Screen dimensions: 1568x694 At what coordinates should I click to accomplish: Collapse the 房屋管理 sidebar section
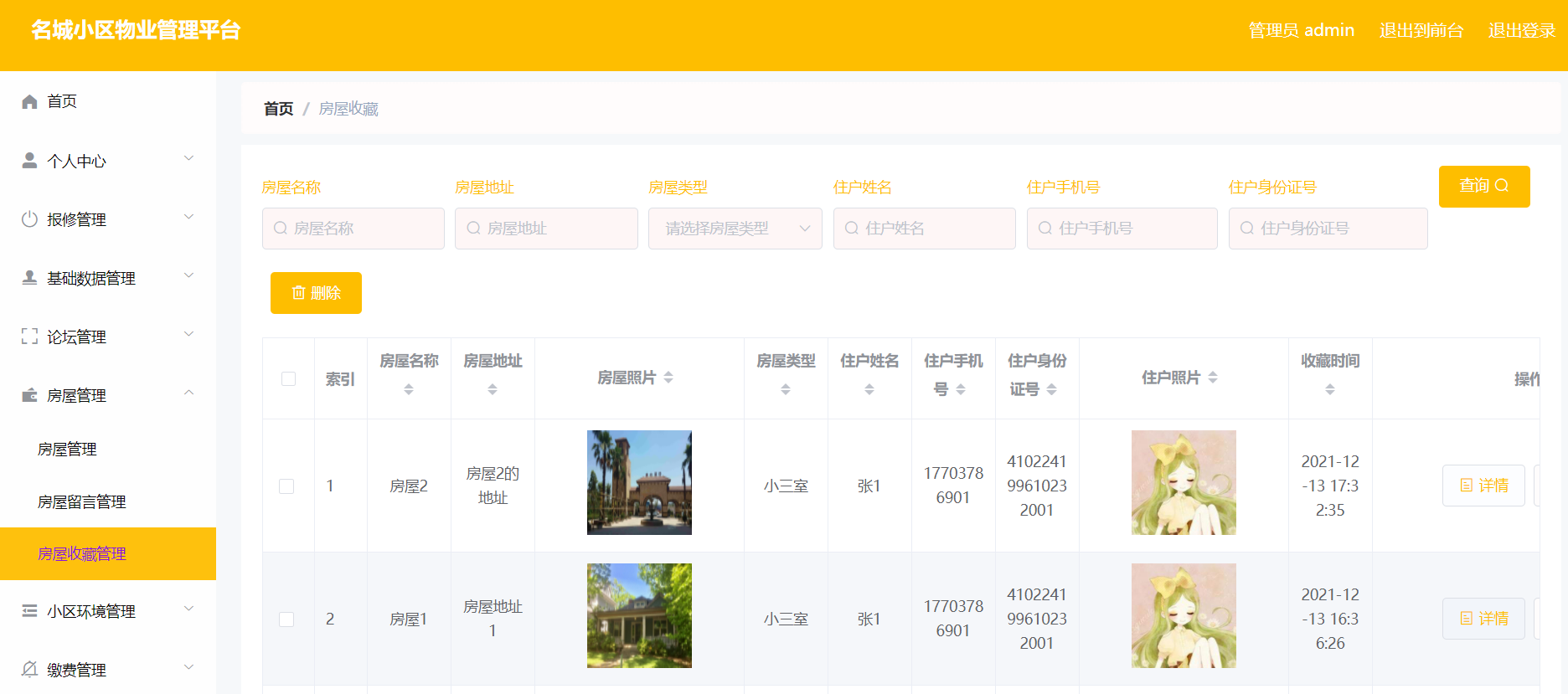click(108, 395)
